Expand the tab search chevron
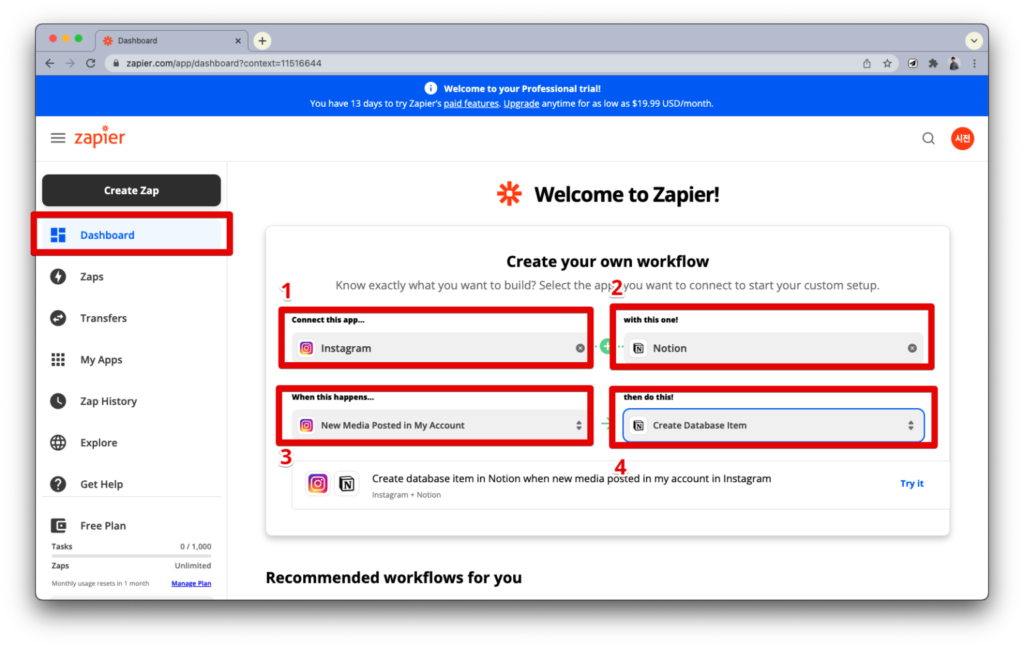This screenshot has width=1024, height=647. 974,40
